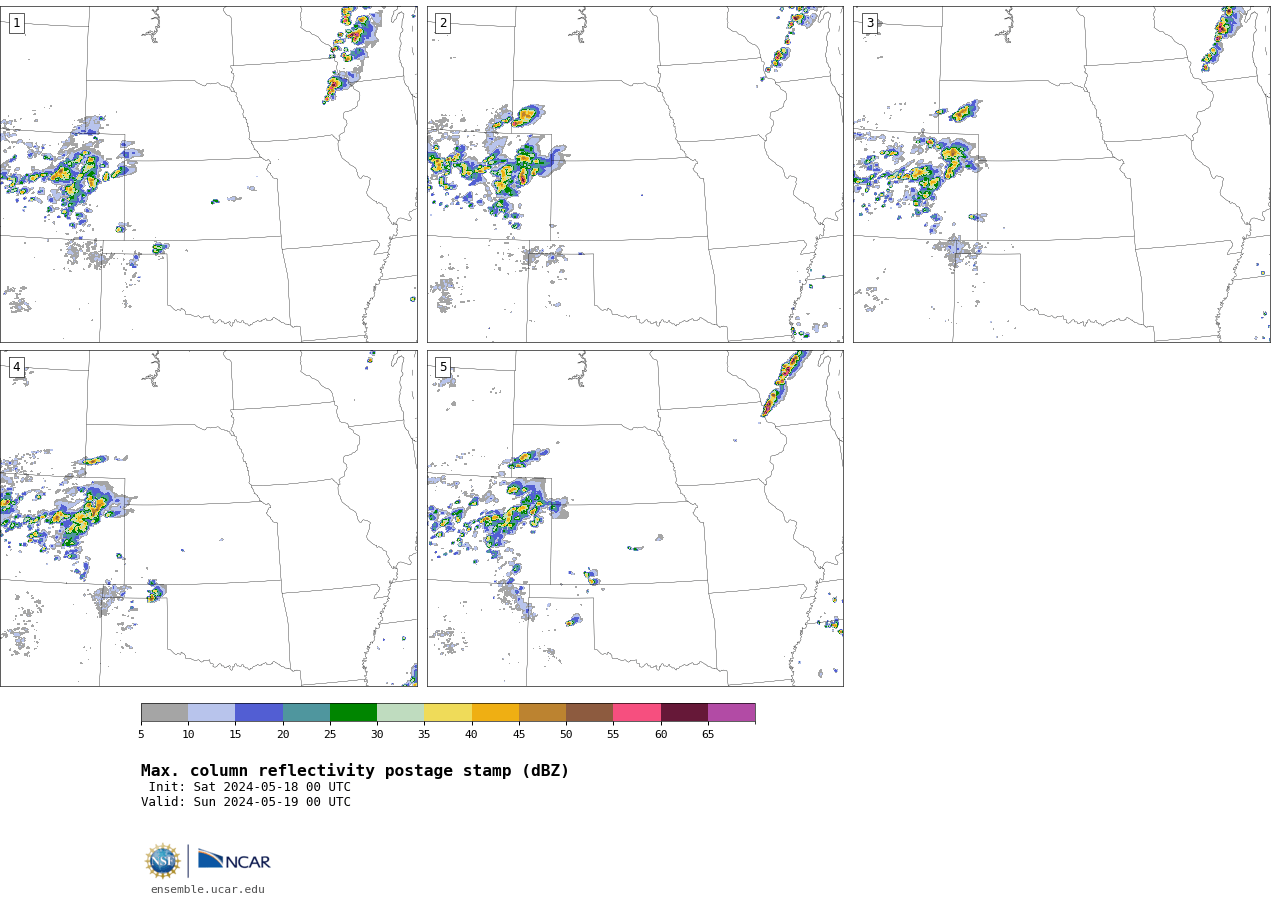This screenshot has width=1280, height=901.
Task: Click the dark green 25-30 dBZ swatch
Action: click(353, 713)
